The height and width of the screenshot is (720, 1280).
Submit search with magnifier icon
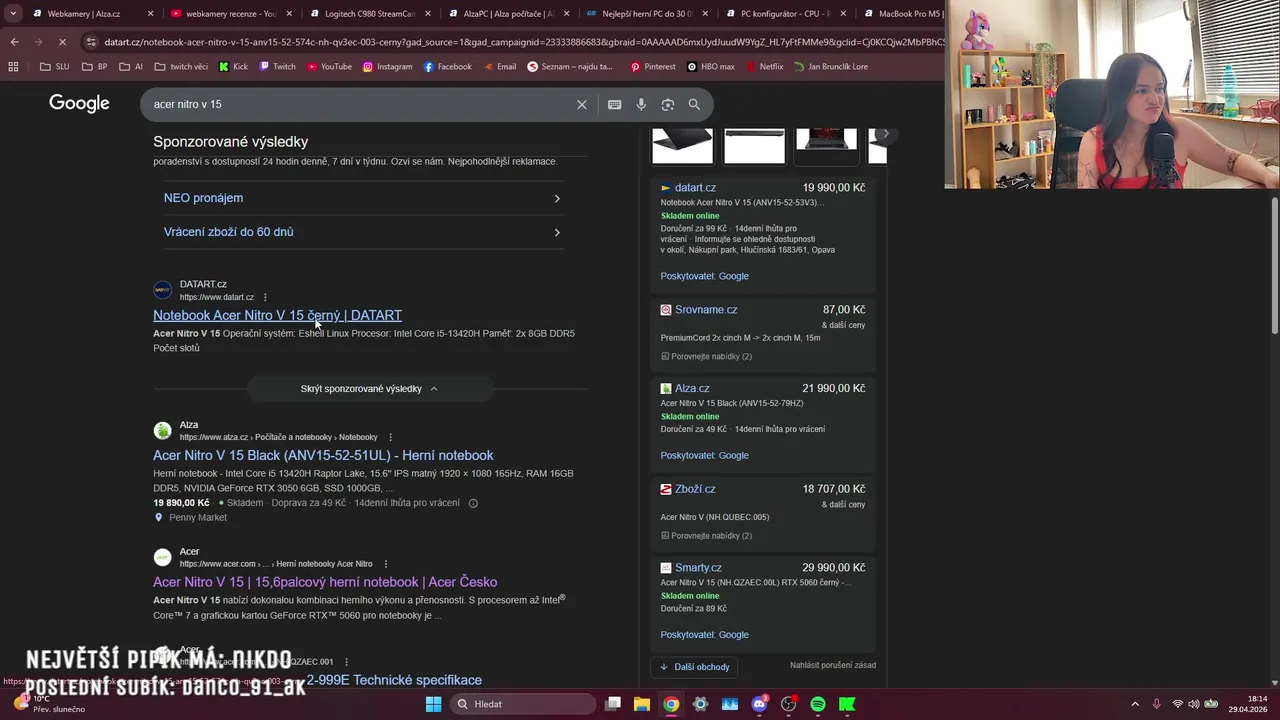coord(694,104)
